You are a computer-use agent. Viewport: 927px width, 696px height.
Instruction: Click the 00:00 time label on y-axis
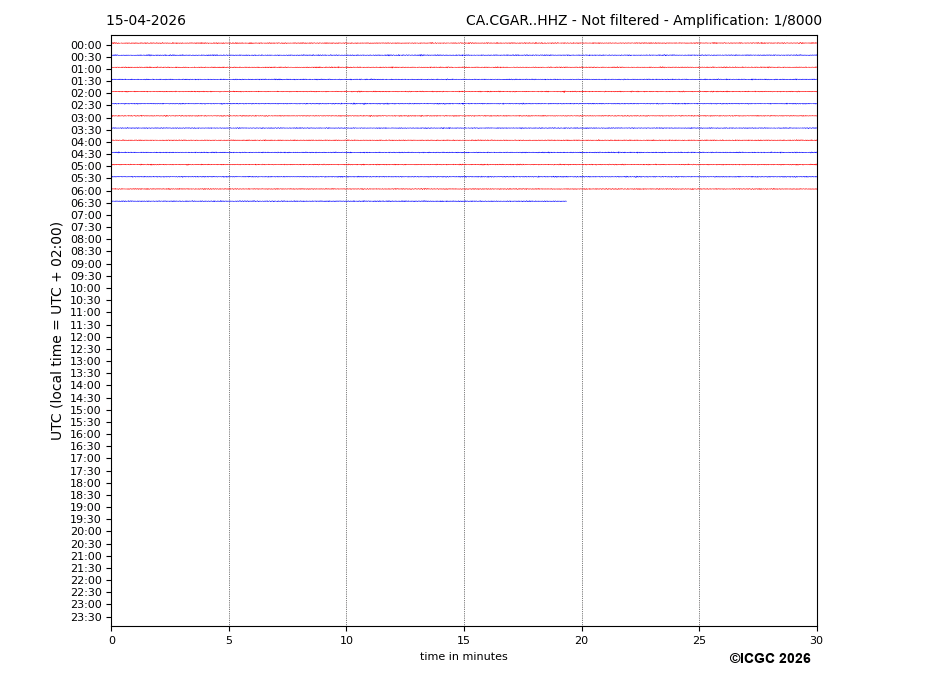pyautogui.click(x=86, y=45)
